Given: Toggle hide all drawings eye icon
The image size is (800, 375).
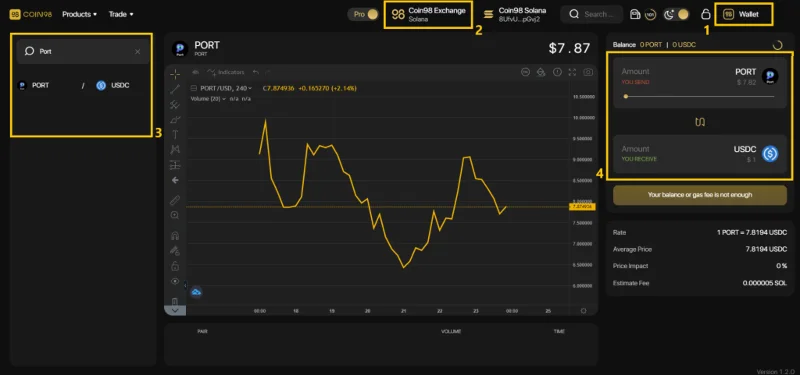Looking at the screenshot, I should [x=175, y=281].
